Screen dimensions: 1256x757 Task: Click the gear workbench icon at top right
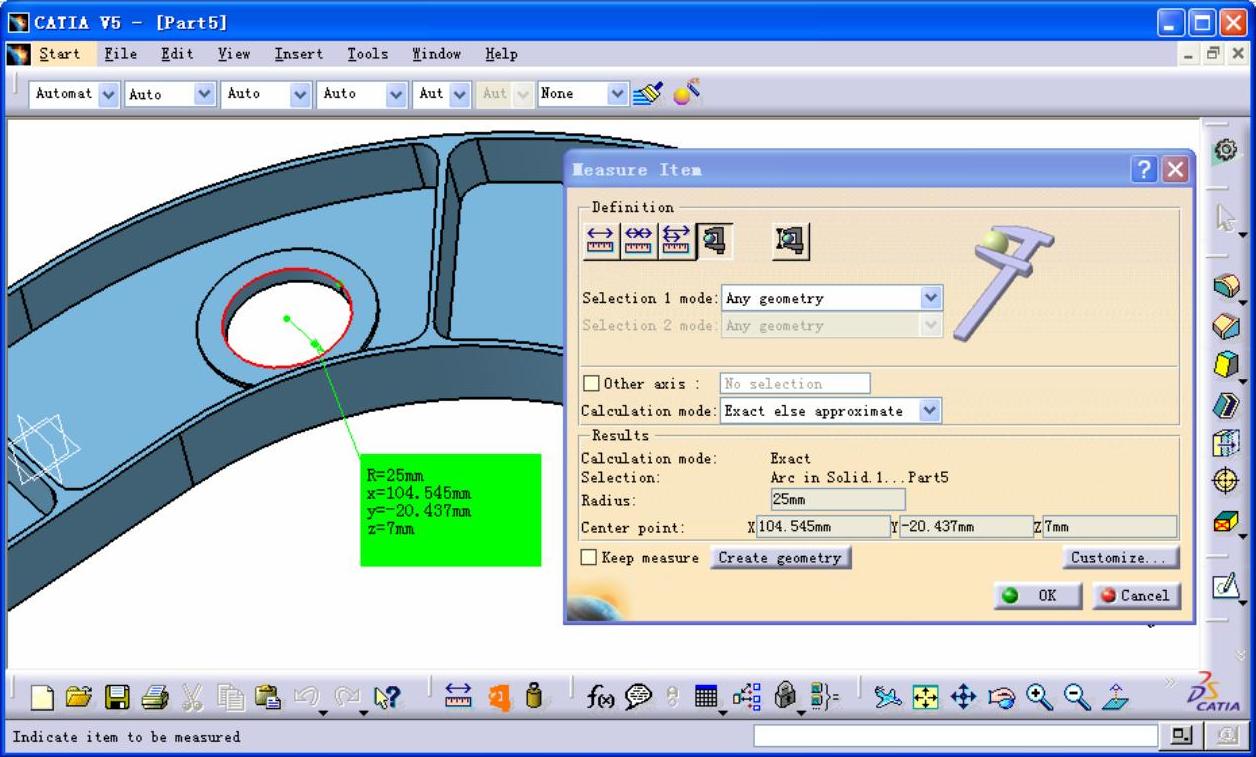[1225, 151]
